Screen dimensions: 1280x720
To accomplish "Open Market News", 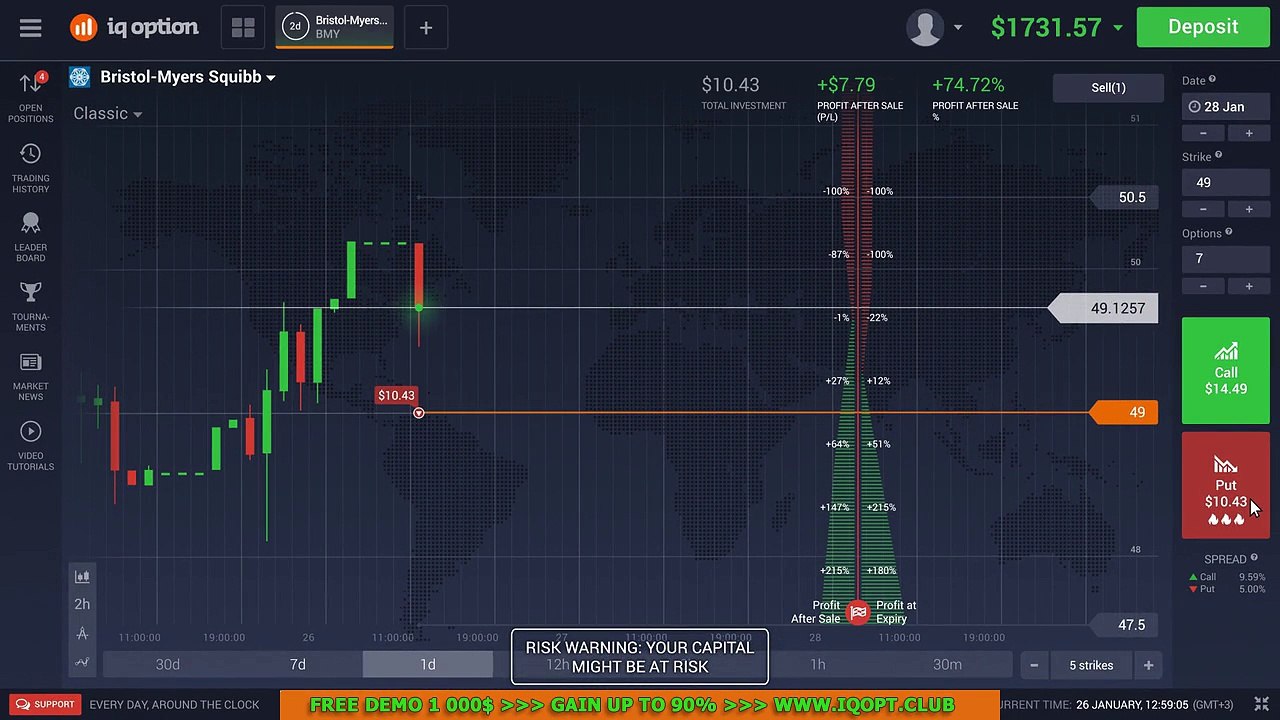I will coord(31,375).
